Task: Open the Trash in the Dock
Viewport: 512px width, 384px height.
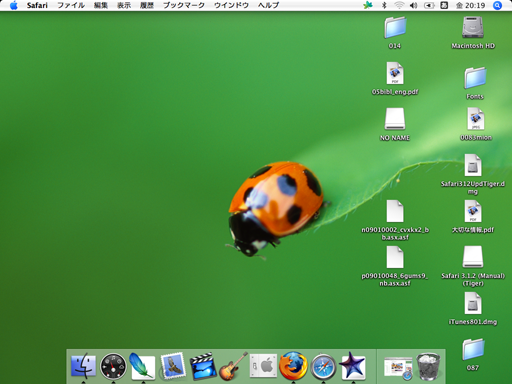Action: click(x=428, y=366)
